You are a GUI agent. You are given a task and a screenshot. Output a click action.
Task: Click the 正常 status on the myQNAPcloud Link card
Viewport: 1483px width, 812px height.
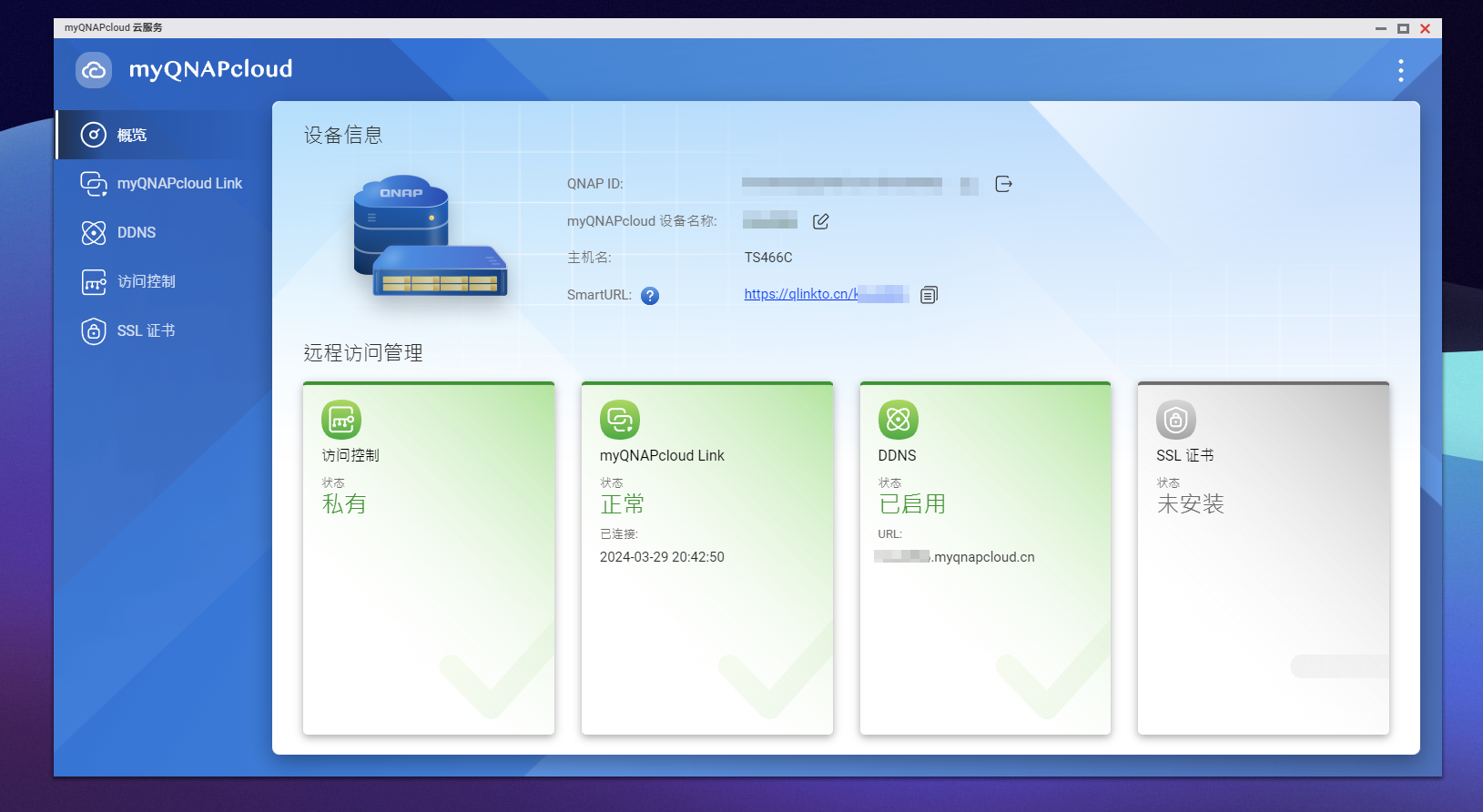click(x=623, y=504)
